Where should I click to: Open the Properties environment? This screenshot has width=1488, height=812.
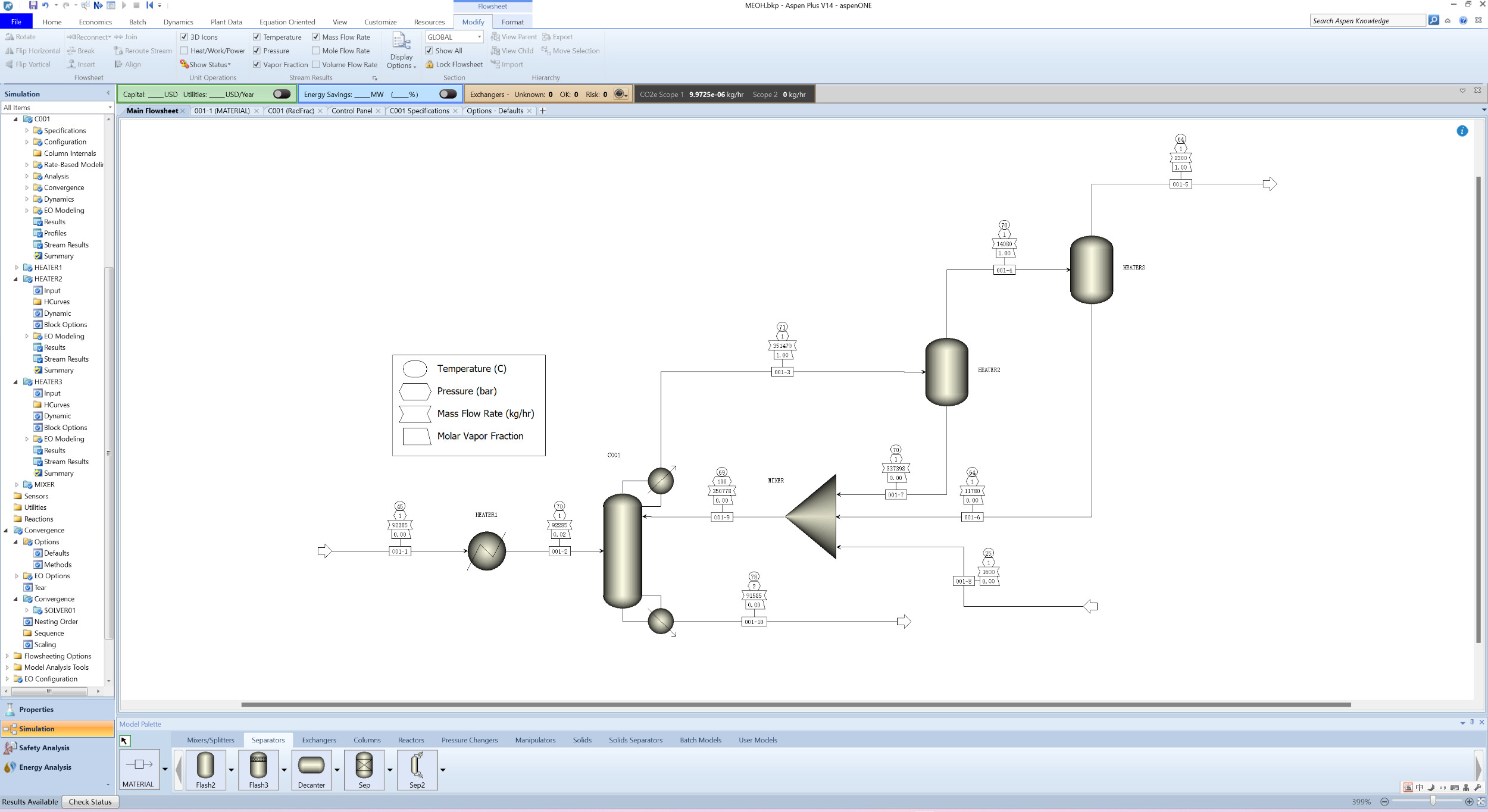pos(57,710)
